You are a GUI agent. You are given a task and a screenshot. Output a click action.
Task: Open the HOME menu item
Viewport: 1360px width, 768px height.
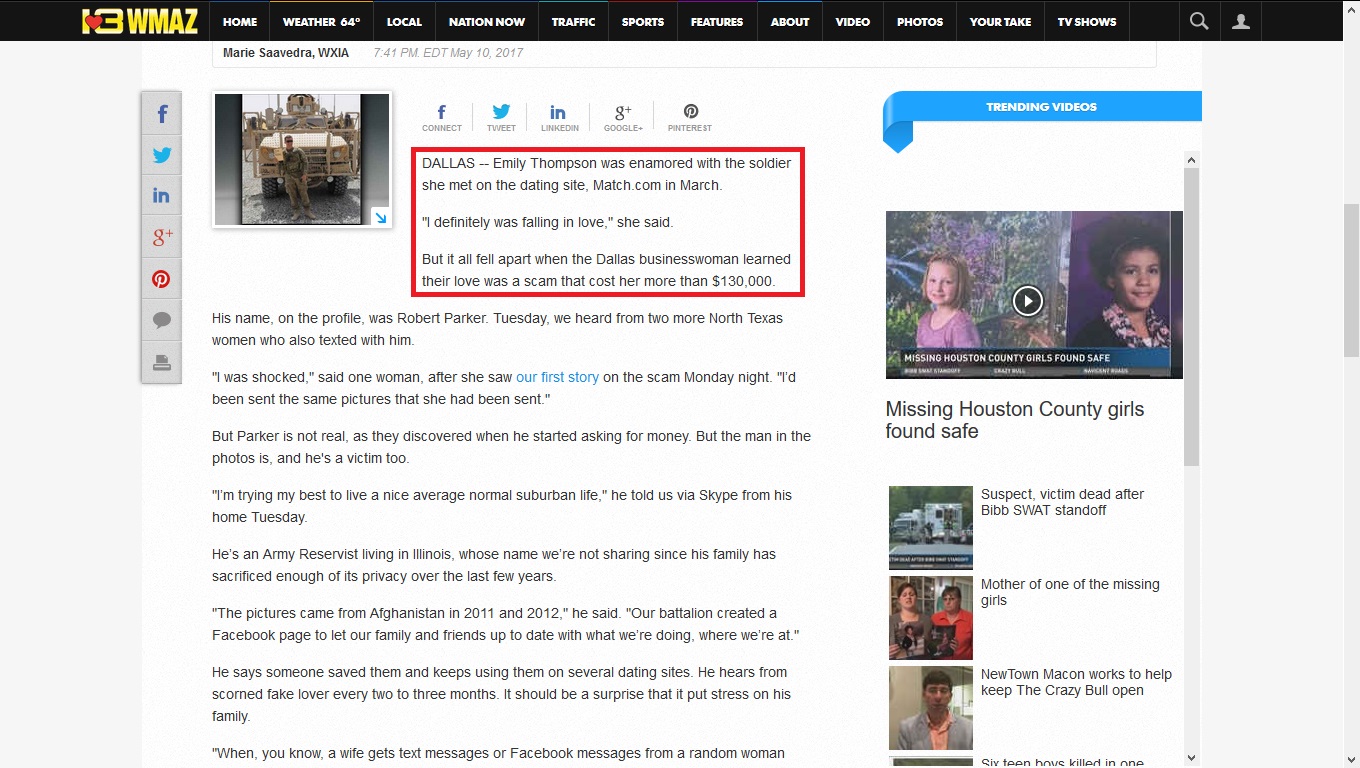[240, 21]
